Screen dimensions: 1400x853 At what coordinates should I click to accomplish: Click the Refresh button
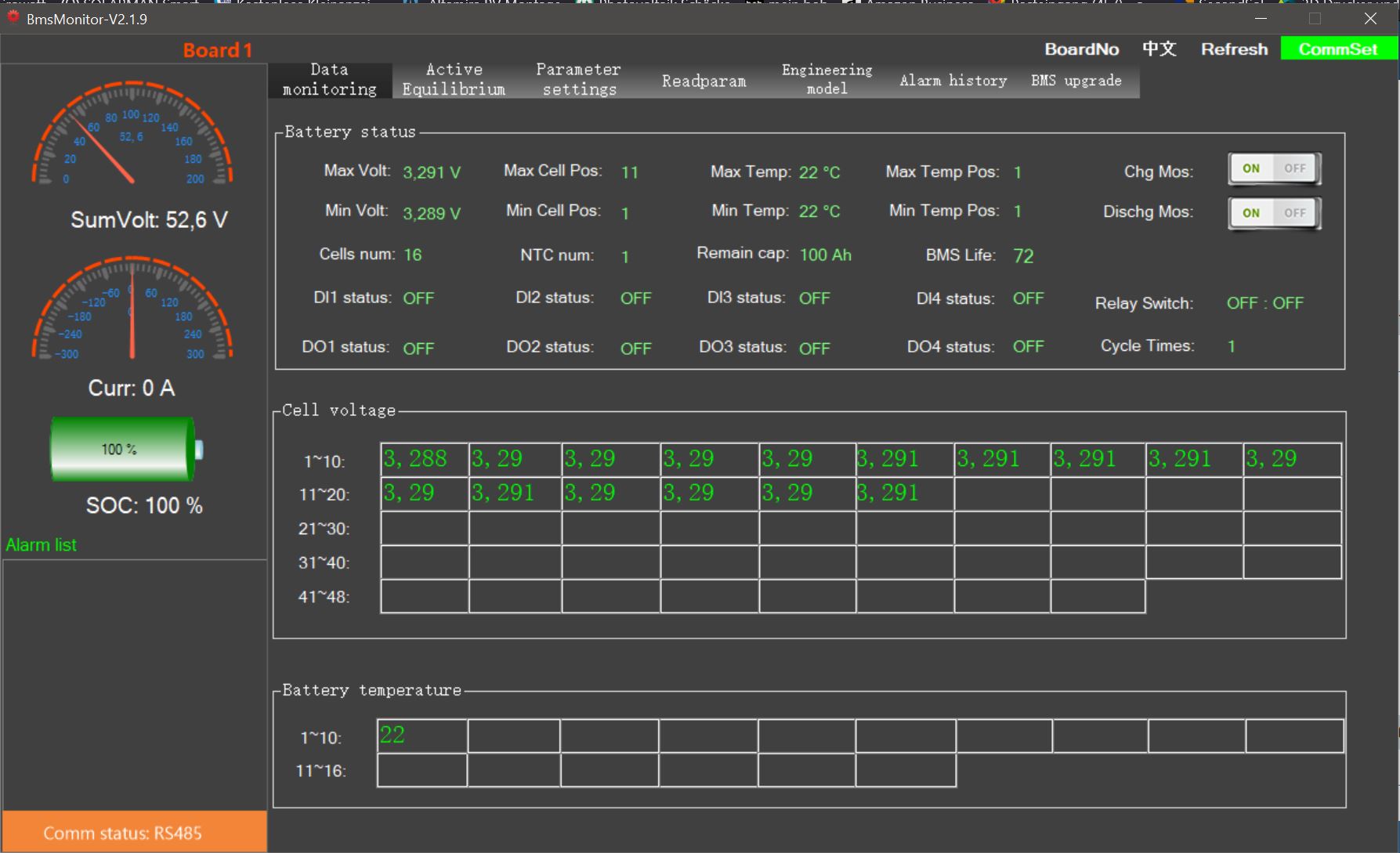1234,49
